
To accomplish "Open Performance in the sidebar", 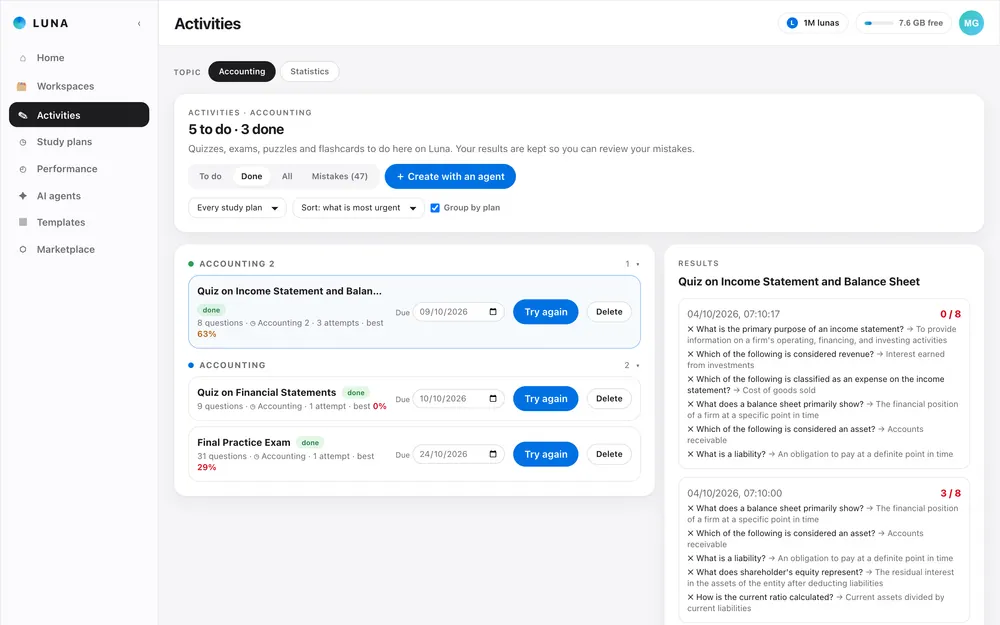I will tap(79, 169).
